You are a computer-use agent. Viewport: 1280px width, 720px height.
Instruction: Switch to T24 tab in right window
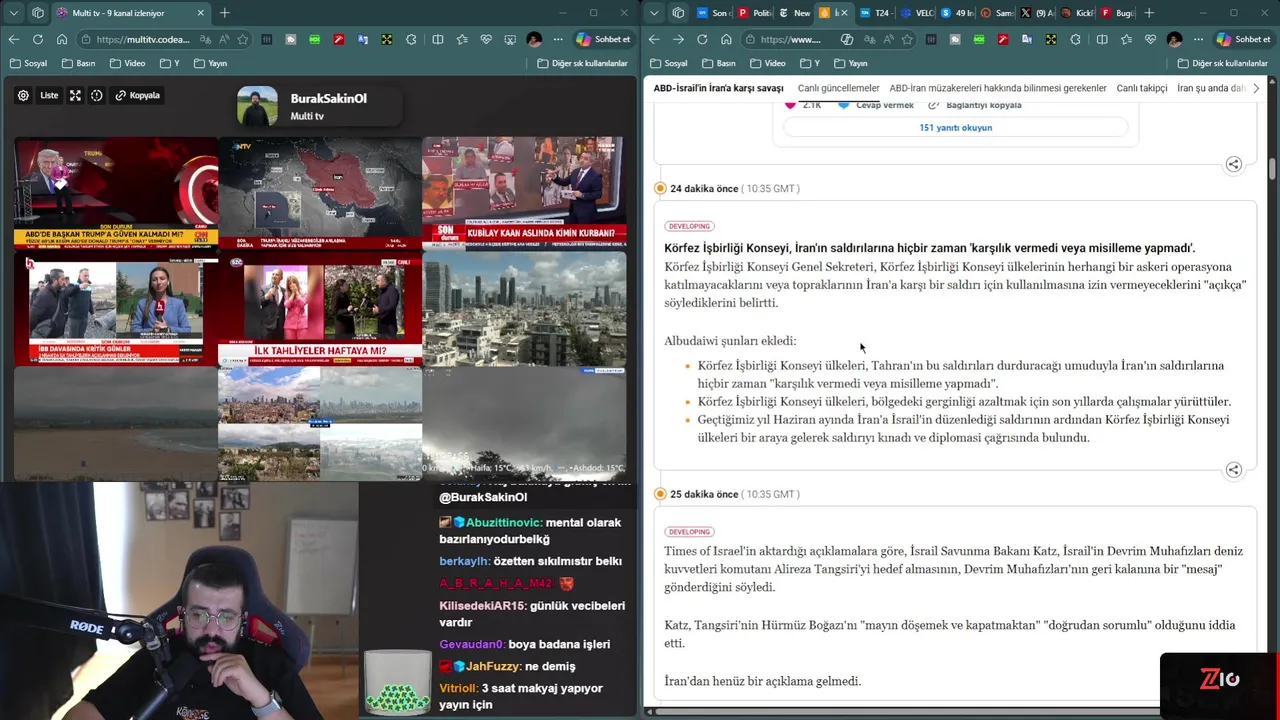tap(874, 13)
